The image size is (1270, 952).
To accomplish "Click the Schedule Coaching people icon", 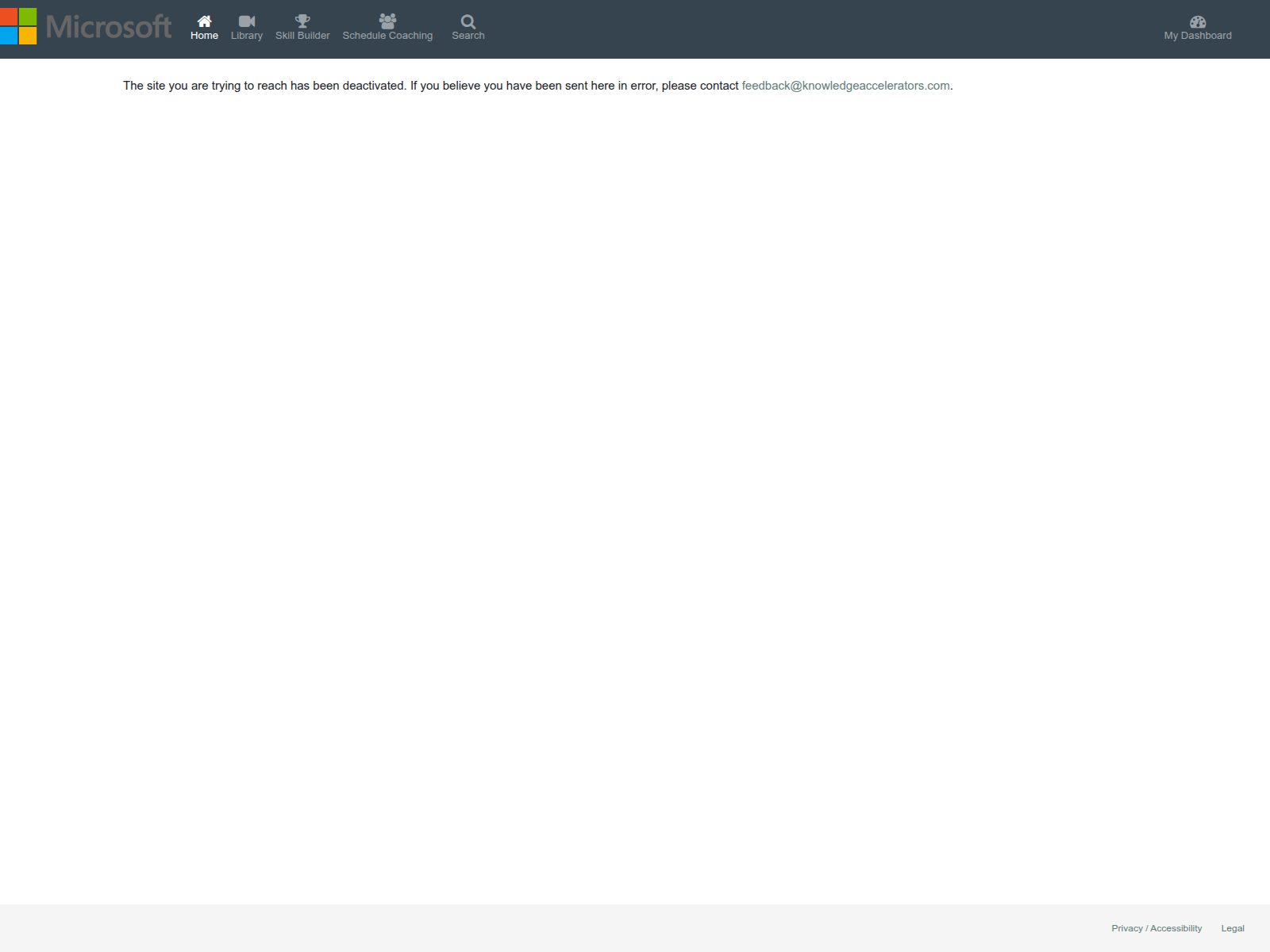I will (x=387, y=21).
